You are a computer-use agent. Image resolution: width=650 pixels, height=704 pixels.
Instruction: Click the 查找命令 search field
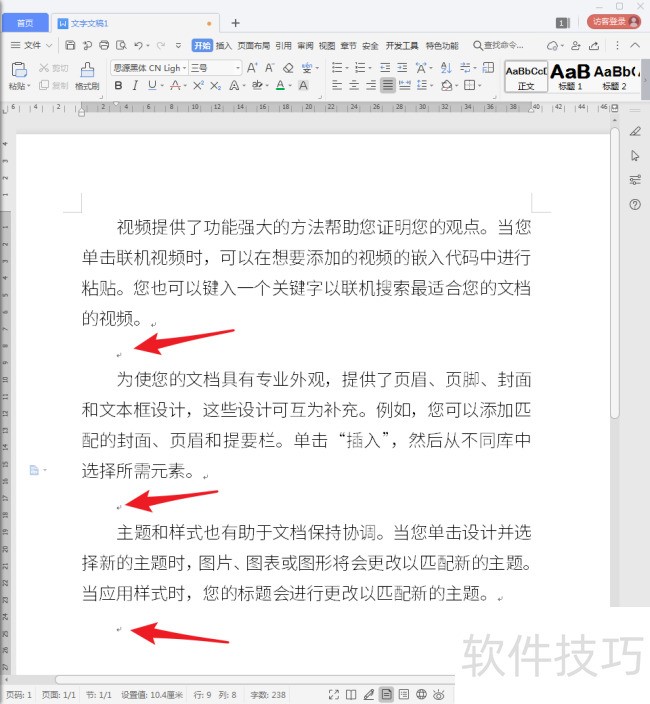point(498,45)
